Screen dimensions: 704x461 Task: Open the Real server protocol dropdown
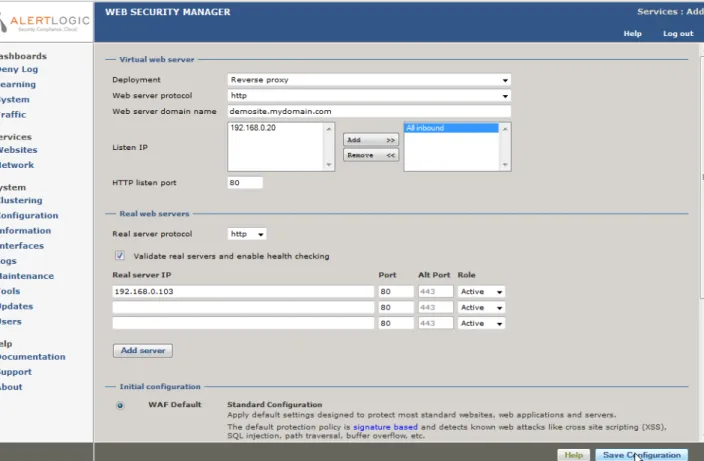[246, 234]
